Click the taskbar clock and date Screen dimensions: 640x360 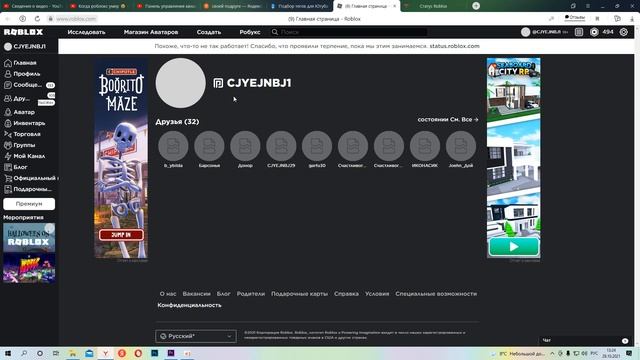point(611,353)
